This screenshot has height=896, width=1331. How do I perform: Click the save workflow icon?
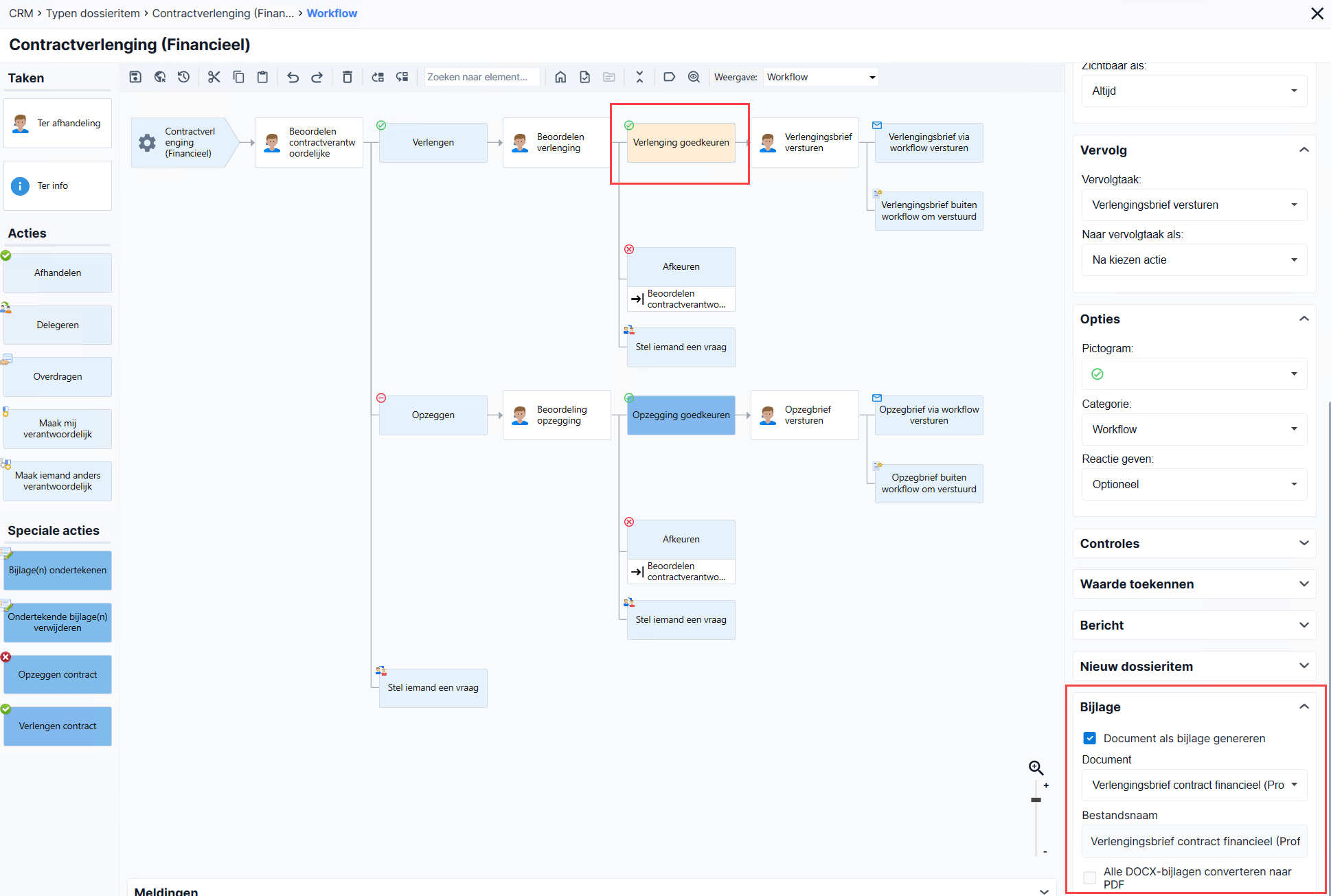(x=135, y=77)
